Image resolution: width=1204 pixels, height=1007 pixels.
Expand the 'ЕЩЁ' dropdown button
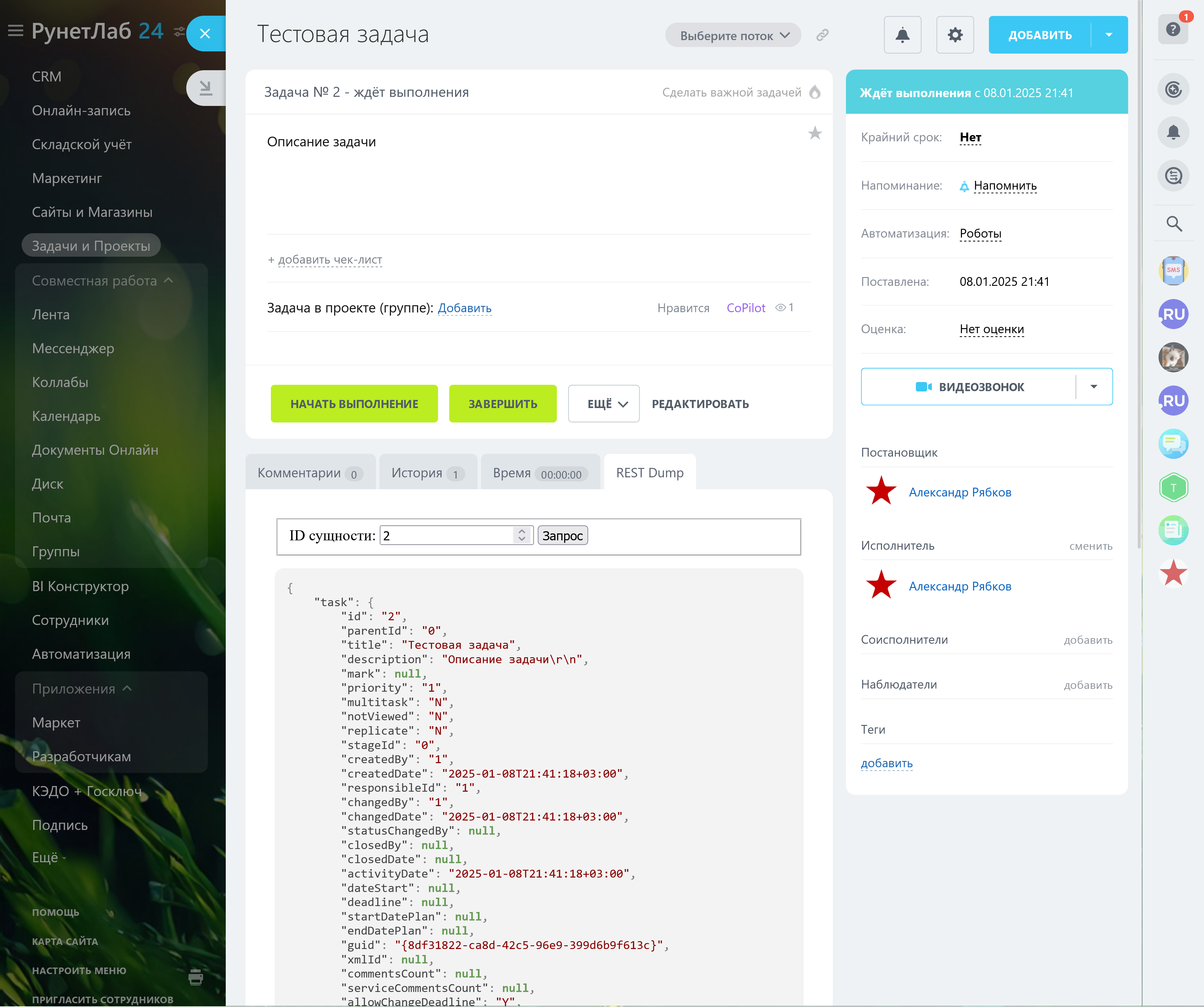[x=604, y=404]
